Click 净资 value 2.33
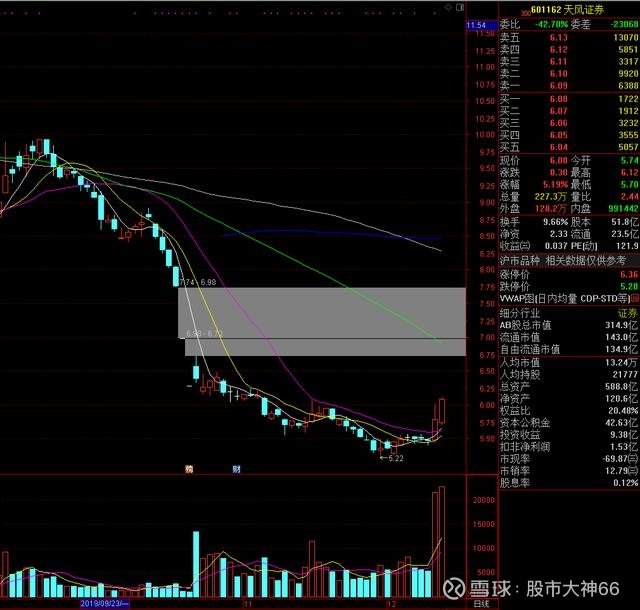The image size is (640, 610). (558, 234)
